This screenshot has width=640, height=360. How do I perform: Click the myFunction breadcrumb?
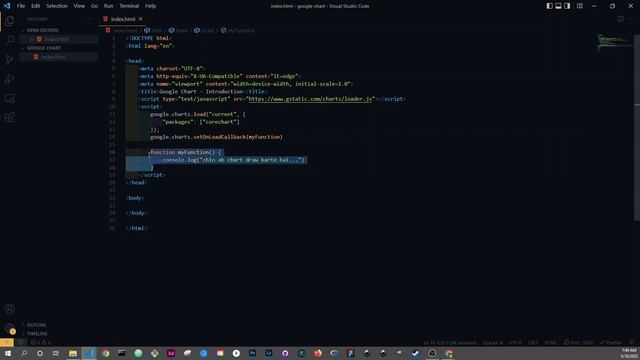coord(238,31)
